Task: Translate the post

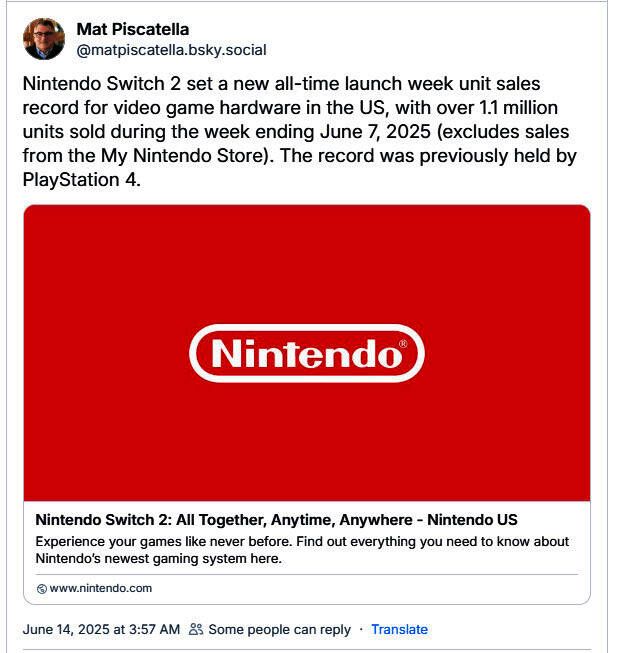Action: point(399,629)
